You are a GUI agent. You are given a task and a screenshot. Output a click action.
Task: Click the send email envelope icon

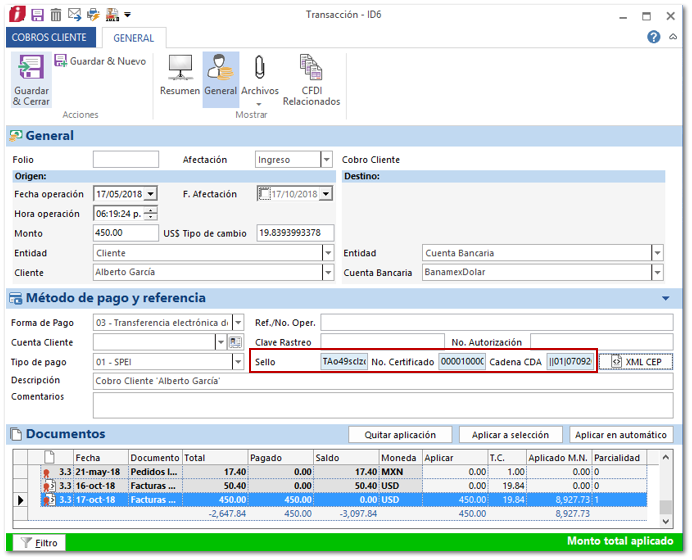74,15
